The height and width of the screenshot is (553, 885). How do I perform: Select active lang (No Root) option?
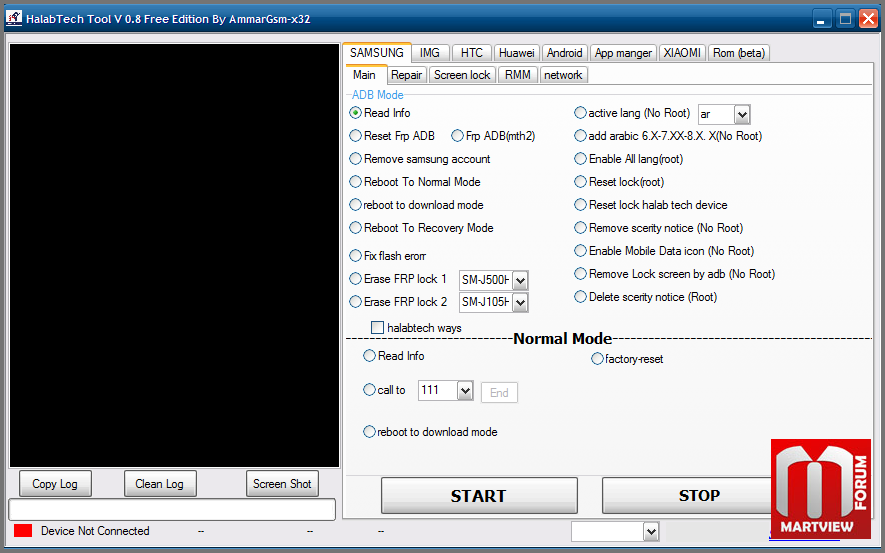click(x=580, y=113)
